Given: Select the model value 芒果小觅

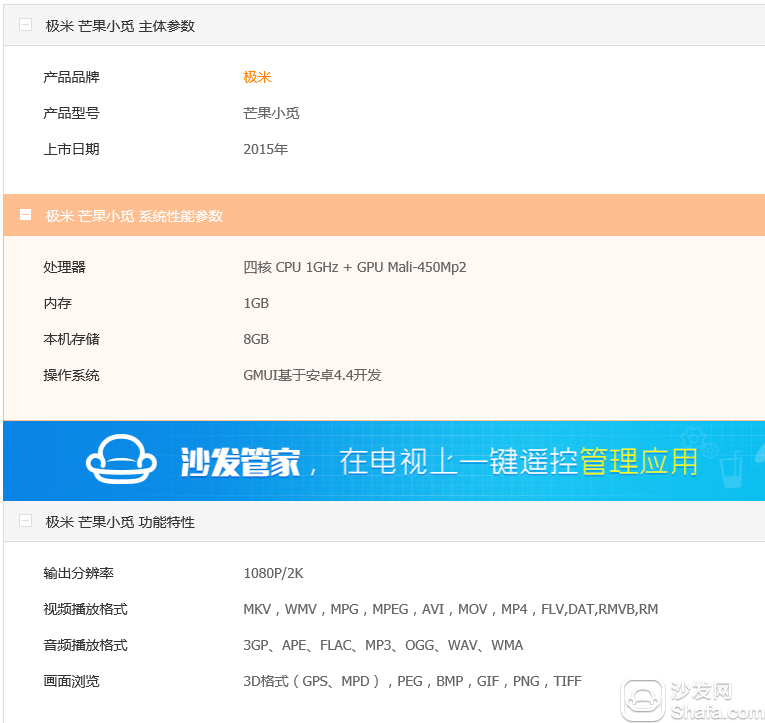Looking at the screenshot, I should click(x=271, y=113).
